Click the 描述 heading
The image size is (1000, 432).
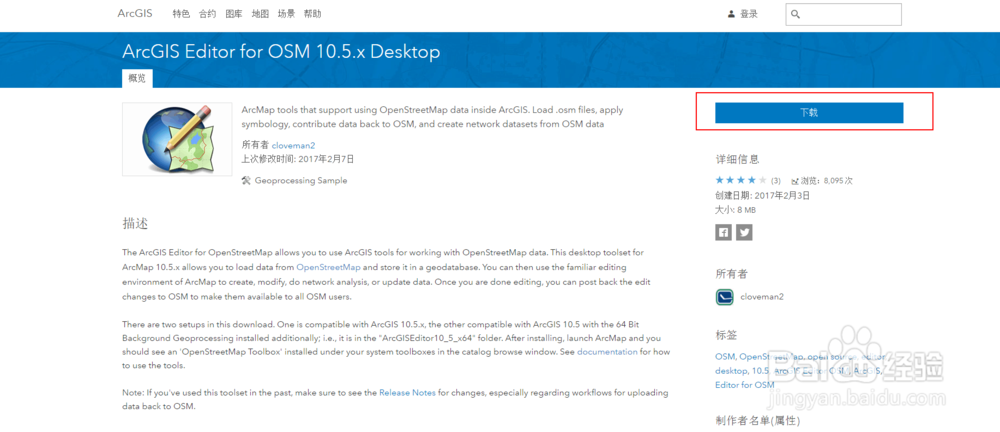[135, 224]
